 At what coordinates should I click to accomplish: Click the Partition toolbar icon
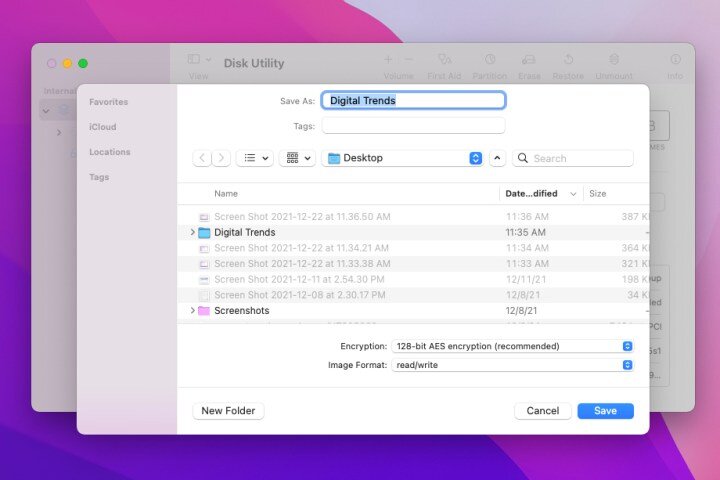tap(490, 59)
